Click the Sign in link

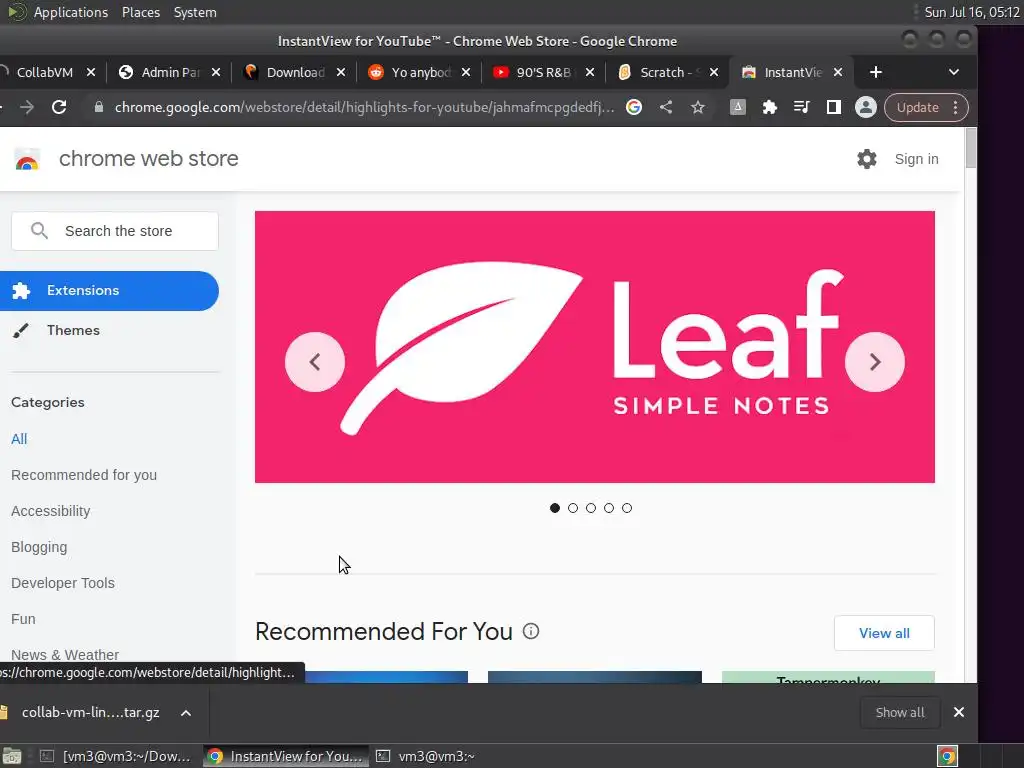(916, 159)
